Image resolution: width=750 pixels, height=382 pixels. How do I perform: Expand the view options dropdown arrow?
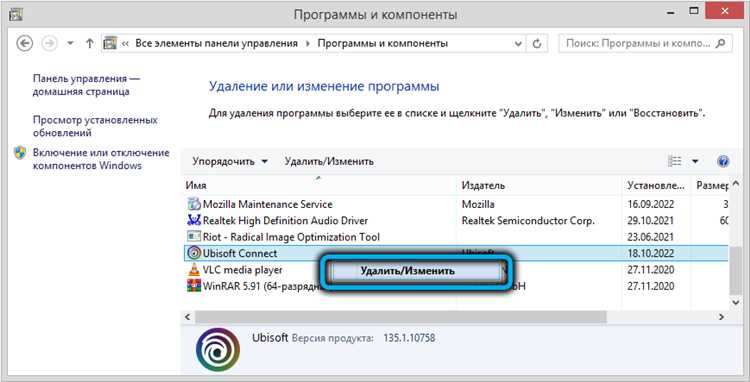pyautogui.click(x=695, y=162)
